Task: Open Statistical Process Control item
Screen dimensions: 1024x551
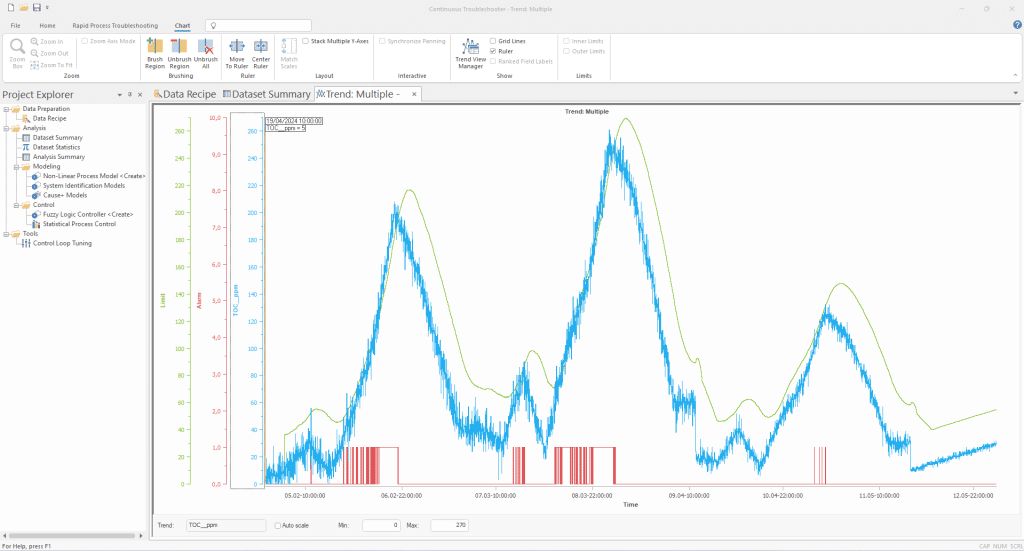Action: (79, 224)
